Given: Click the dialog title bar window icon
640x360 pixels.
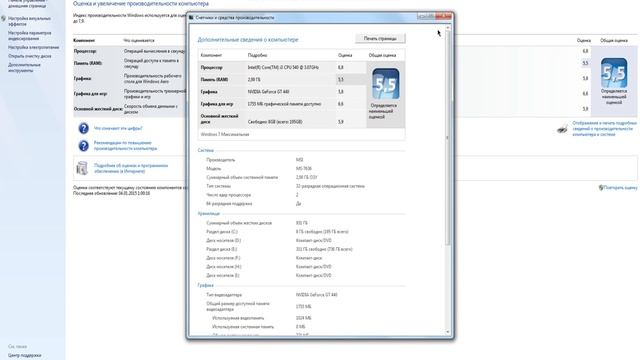Looking at the screenshot, I should pos(191,18).
